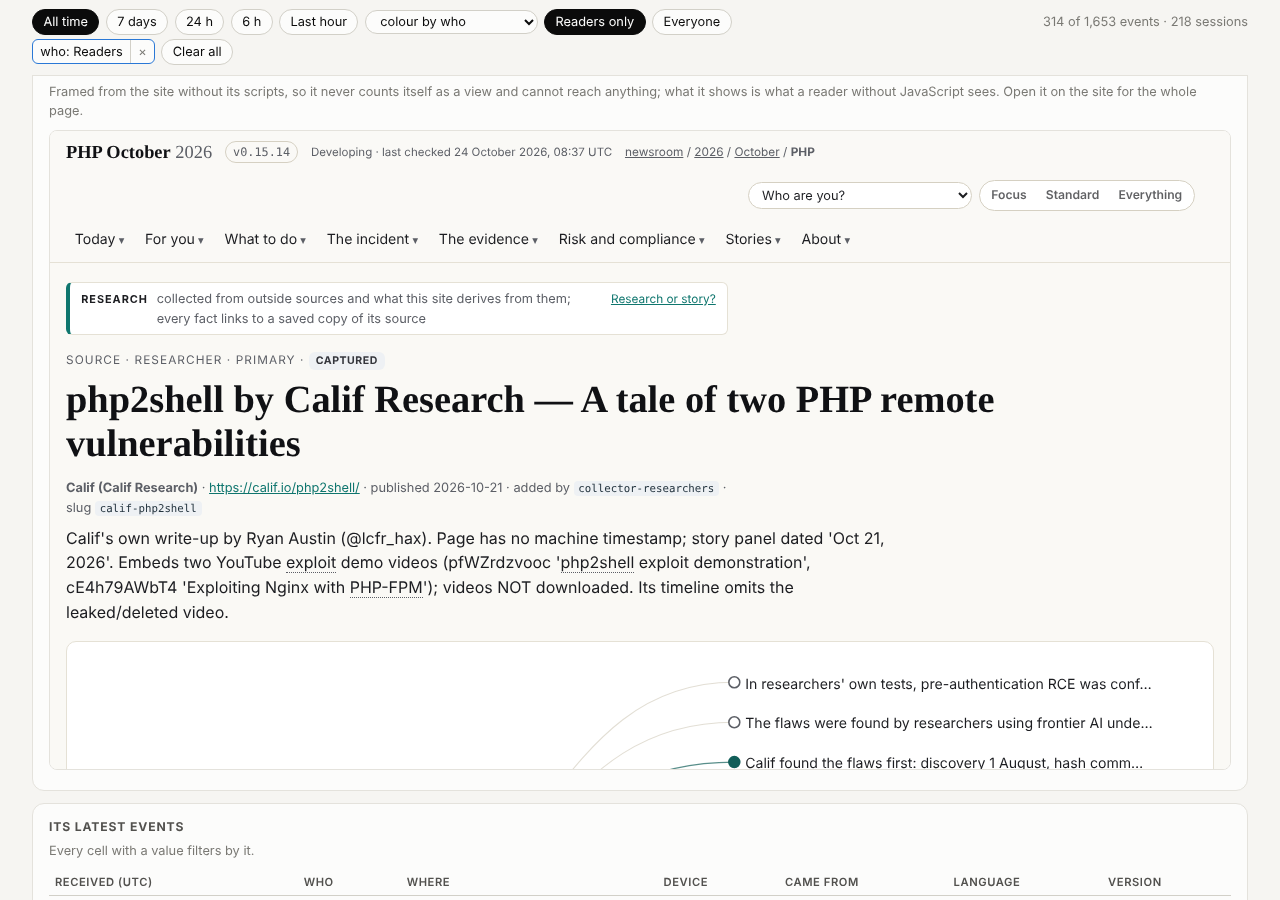The width and height of the screenshot is (1280, 900).
Task: Open the 'Who are you?' dropdown
Action: click(860, 195)
